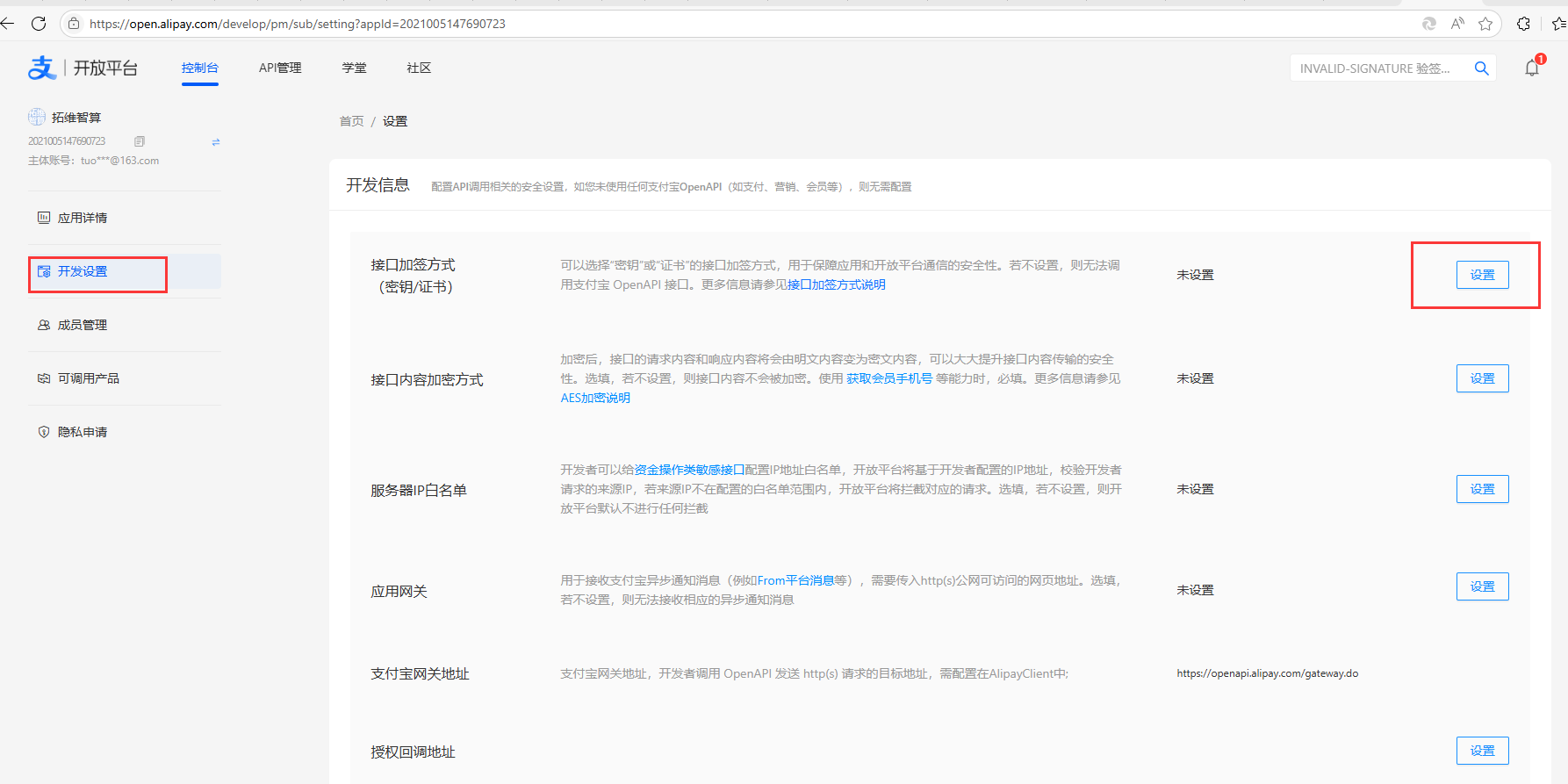Go to 学堂 in top navigation

click(355, 68)
